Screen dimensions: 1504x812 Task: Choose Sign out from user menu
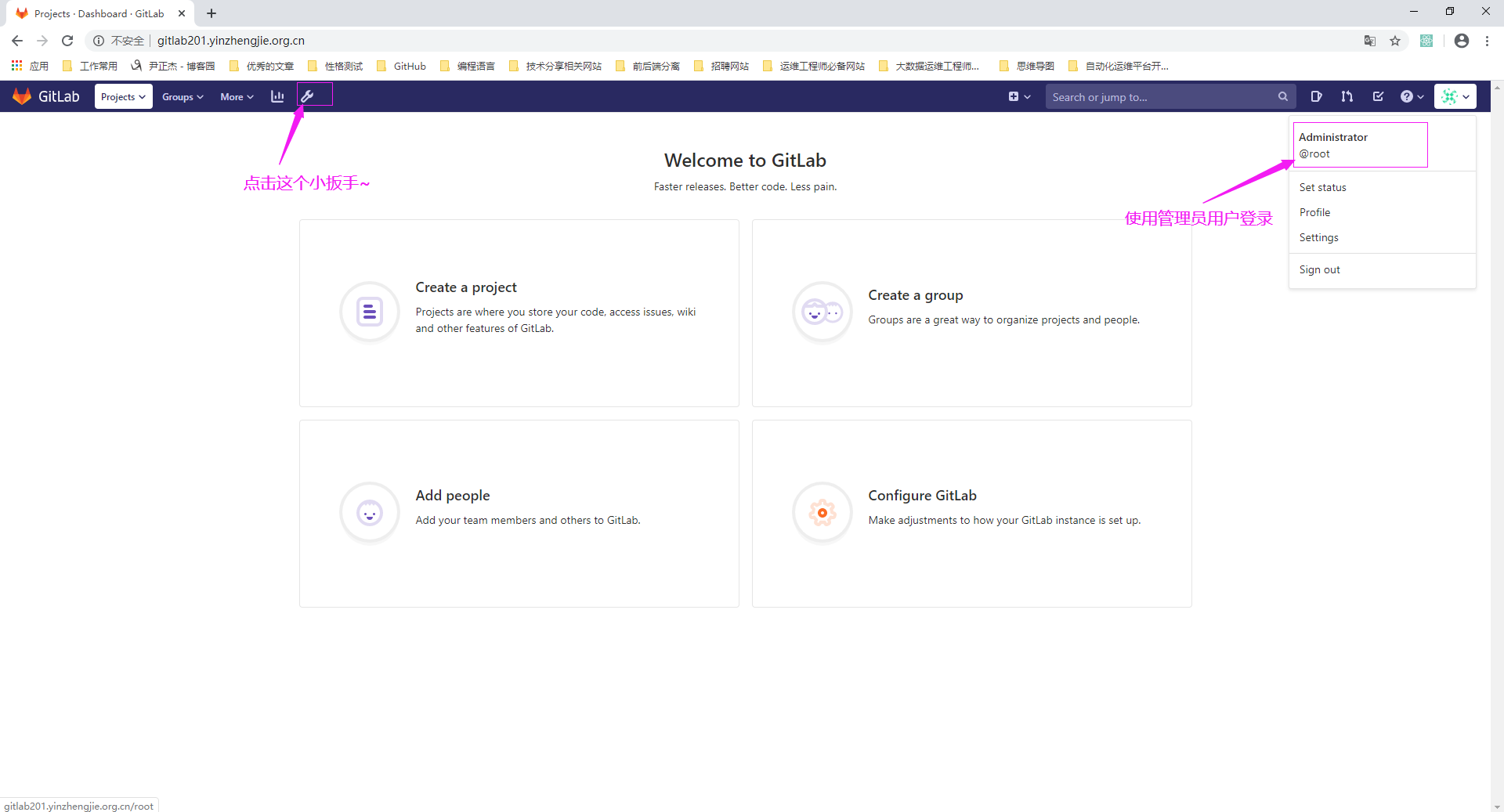click(x=1319, y=269)
